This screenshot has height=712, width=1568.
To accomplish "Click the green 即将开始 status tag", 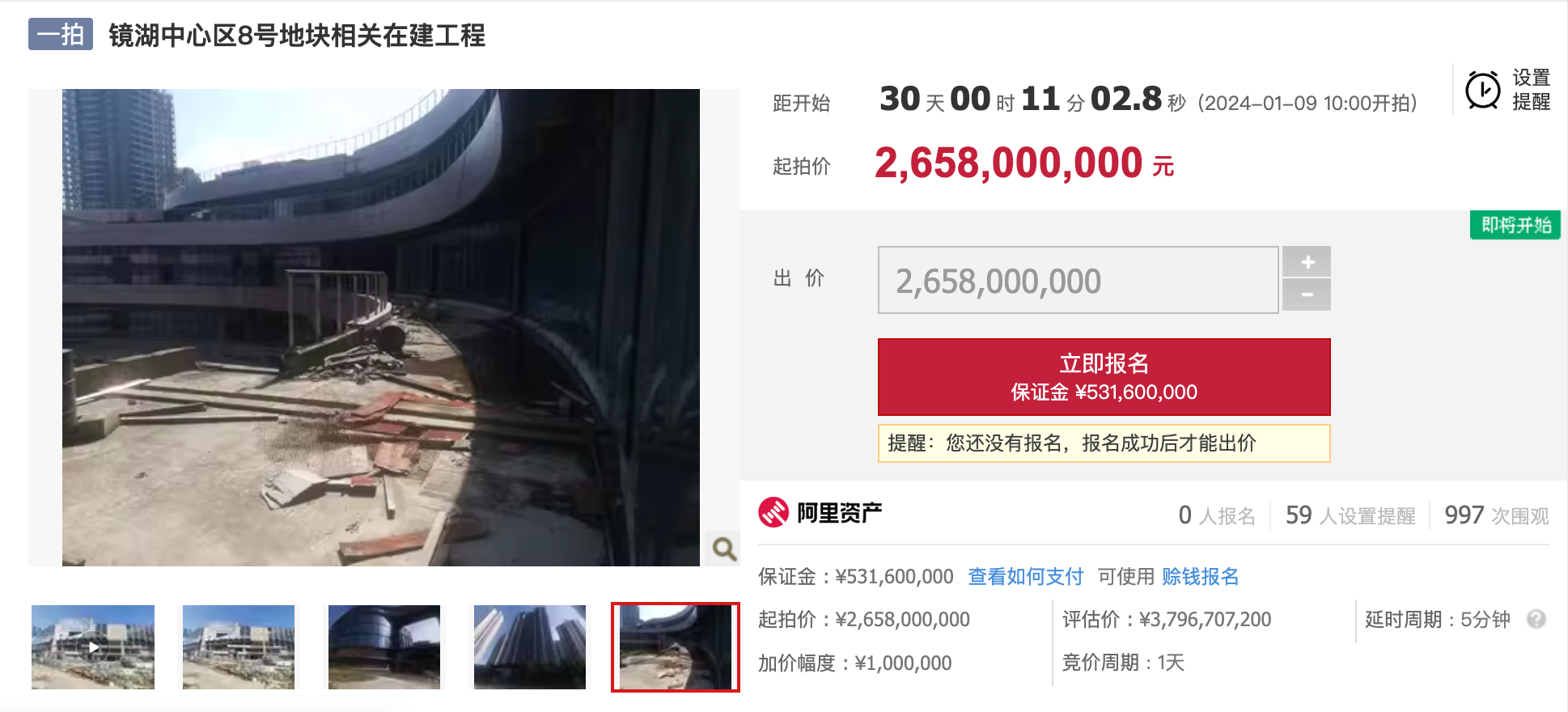I will point(1515,225).
